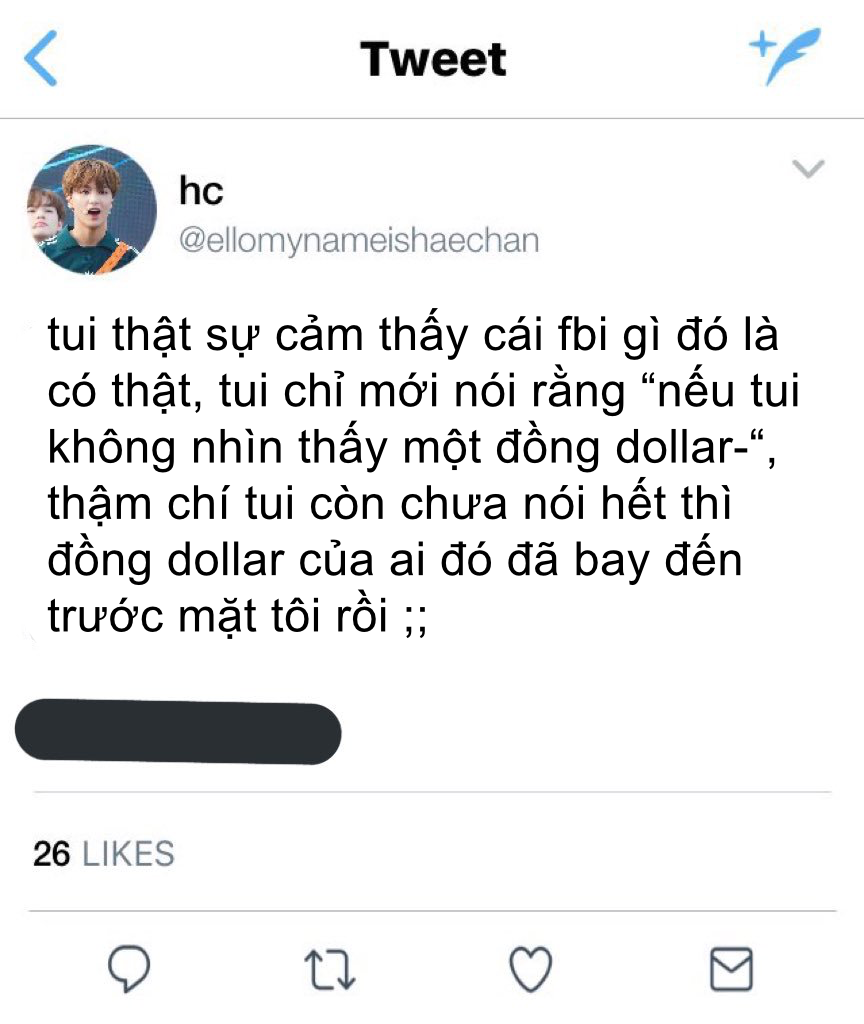
Task: Open profile via display name hc
Action: click(201, 191)
